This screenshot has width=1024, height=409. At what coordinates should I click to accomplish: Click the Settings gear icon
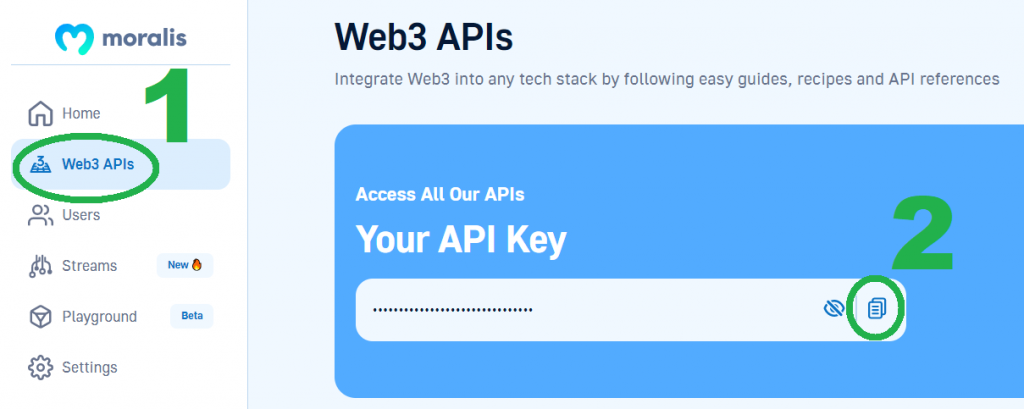click(40, 367)
